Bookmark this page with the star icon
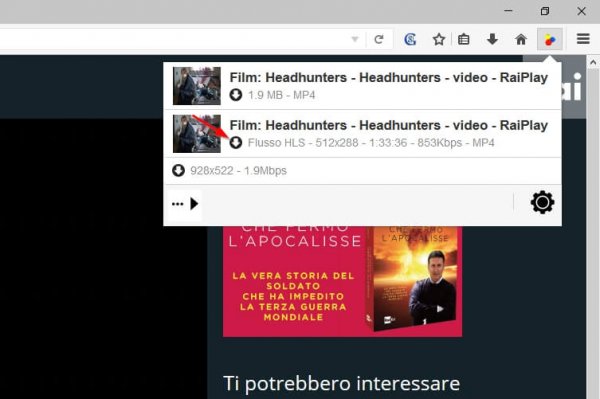Viewport: 600px width, 399px height. [439, 39]
